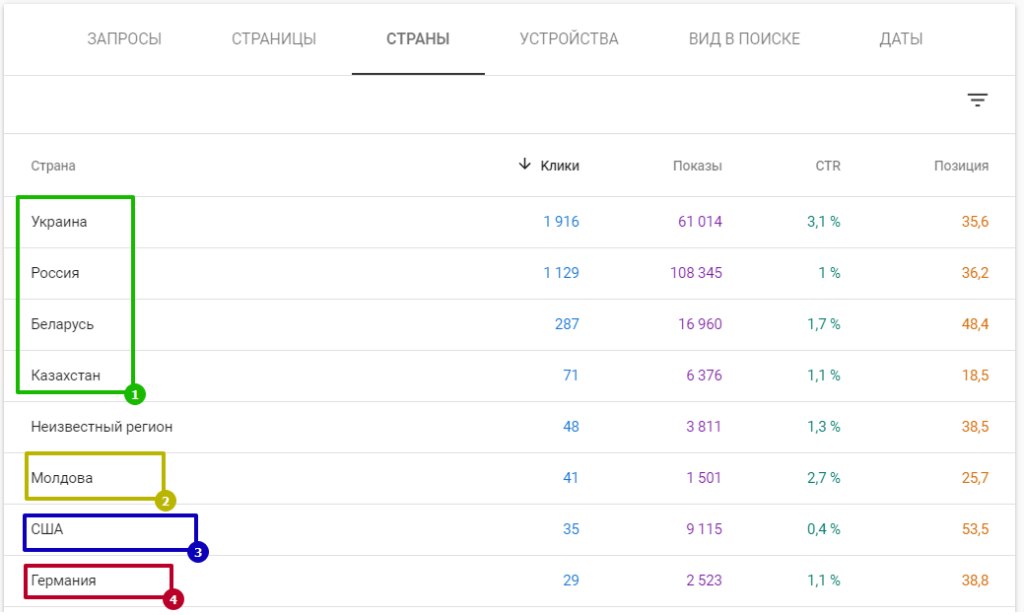Click the 25,7 position value
Viewport: 1024px width, 615px height.
click(x=975, y=478)
